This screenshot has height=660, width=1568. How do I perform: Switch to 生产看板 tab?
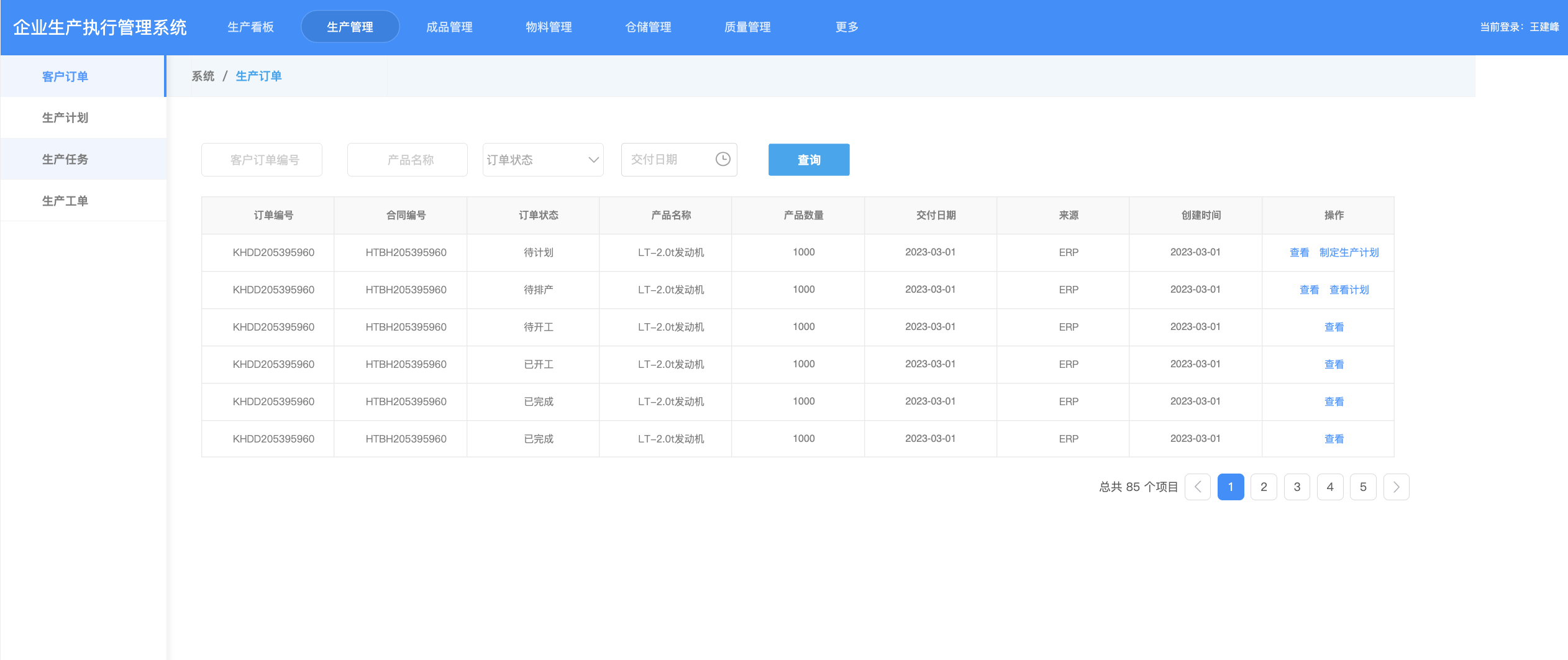pyautogui.click(x=250, y=27)
